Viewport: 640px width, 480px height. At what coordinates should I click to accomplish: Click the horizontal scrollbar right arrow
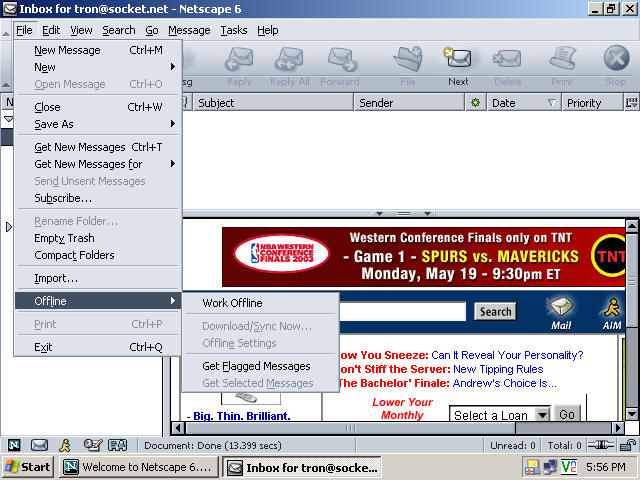pyautogui.click(x=618, y=428)
